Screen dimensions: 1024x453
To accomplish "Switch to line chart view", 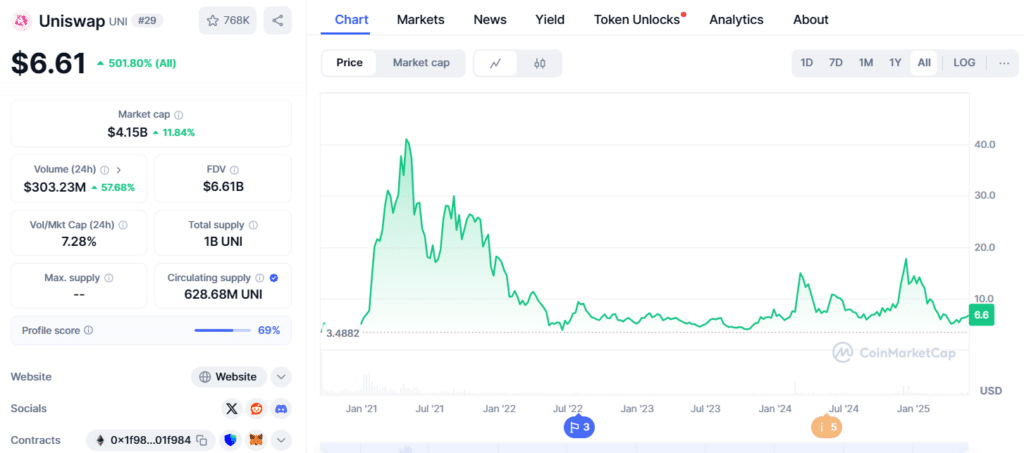I will click(496, 63).
